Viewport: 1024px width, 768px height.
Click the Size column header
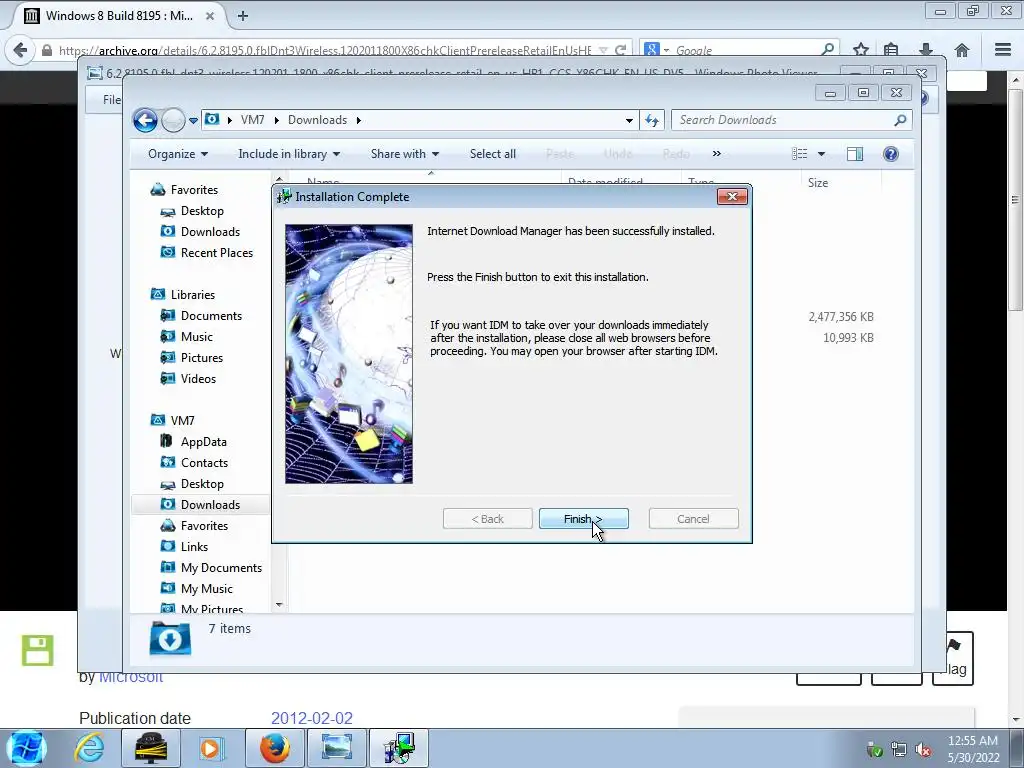click(818, 183)
